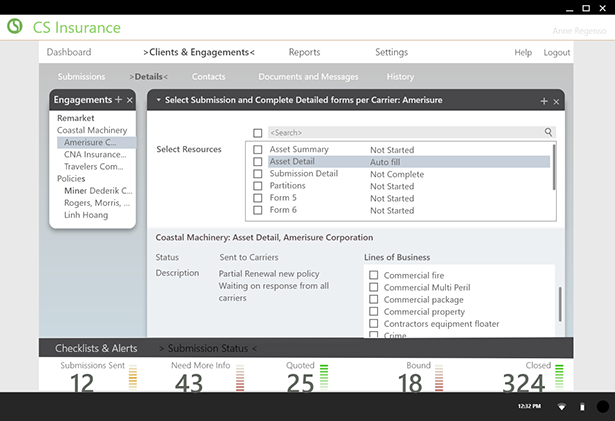Click the Logout link
Screen dimensions: 615x421
tap(556, 52)
